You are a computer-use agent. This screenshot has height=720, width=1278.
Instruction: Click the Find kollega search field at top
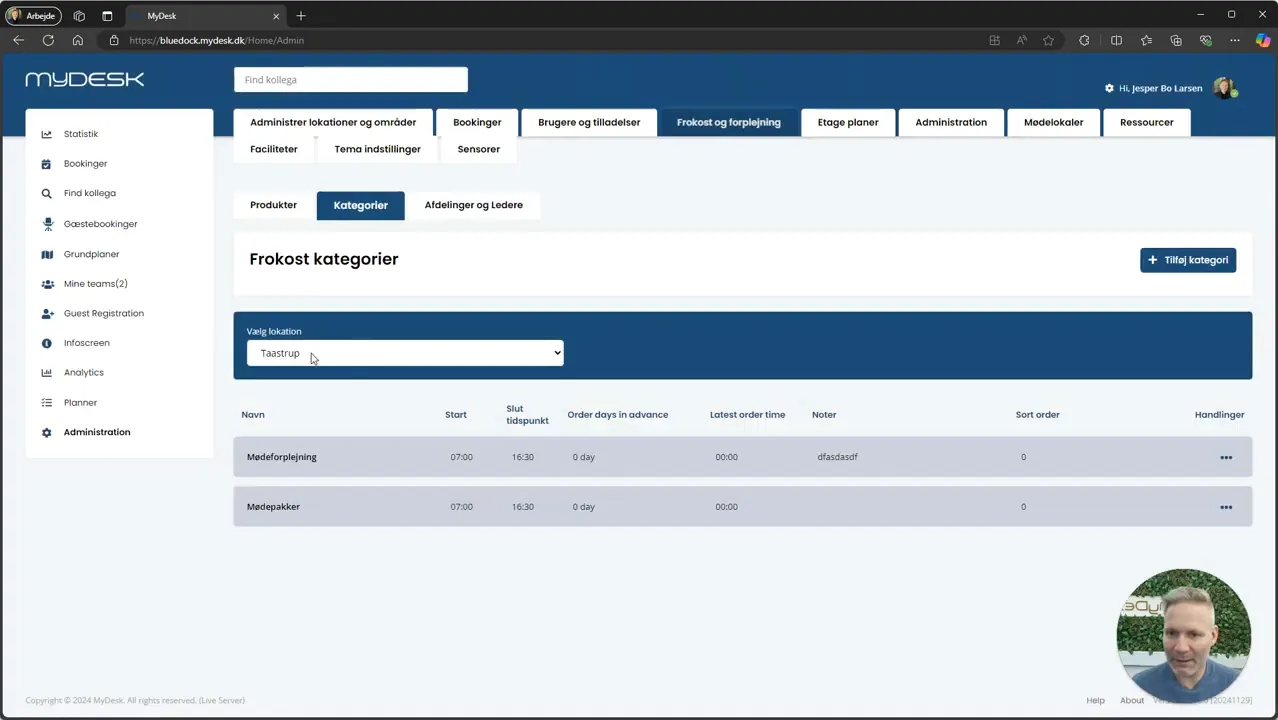click(x=351, y=80)
